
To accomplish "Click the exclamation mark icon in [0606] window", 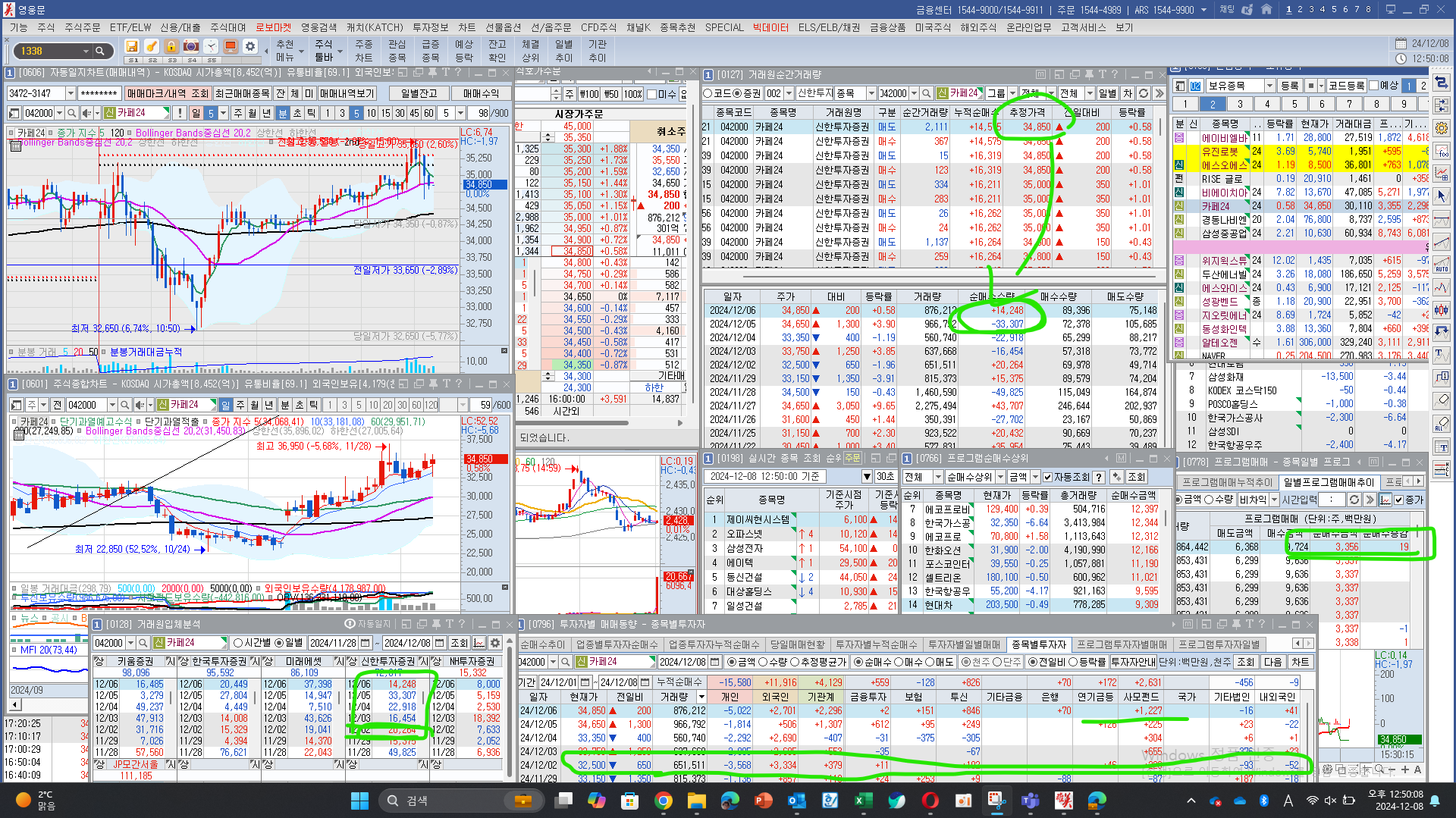I will (179, 113).
